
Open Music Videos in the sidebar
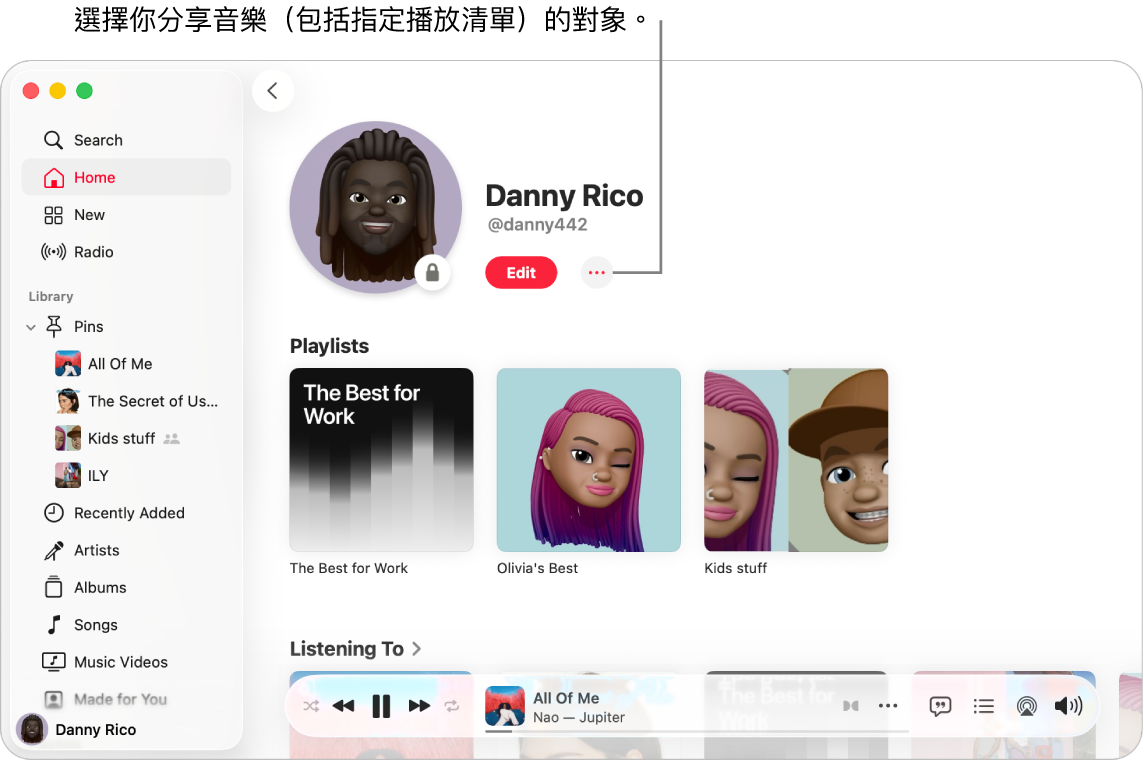(x=119, y=661)
